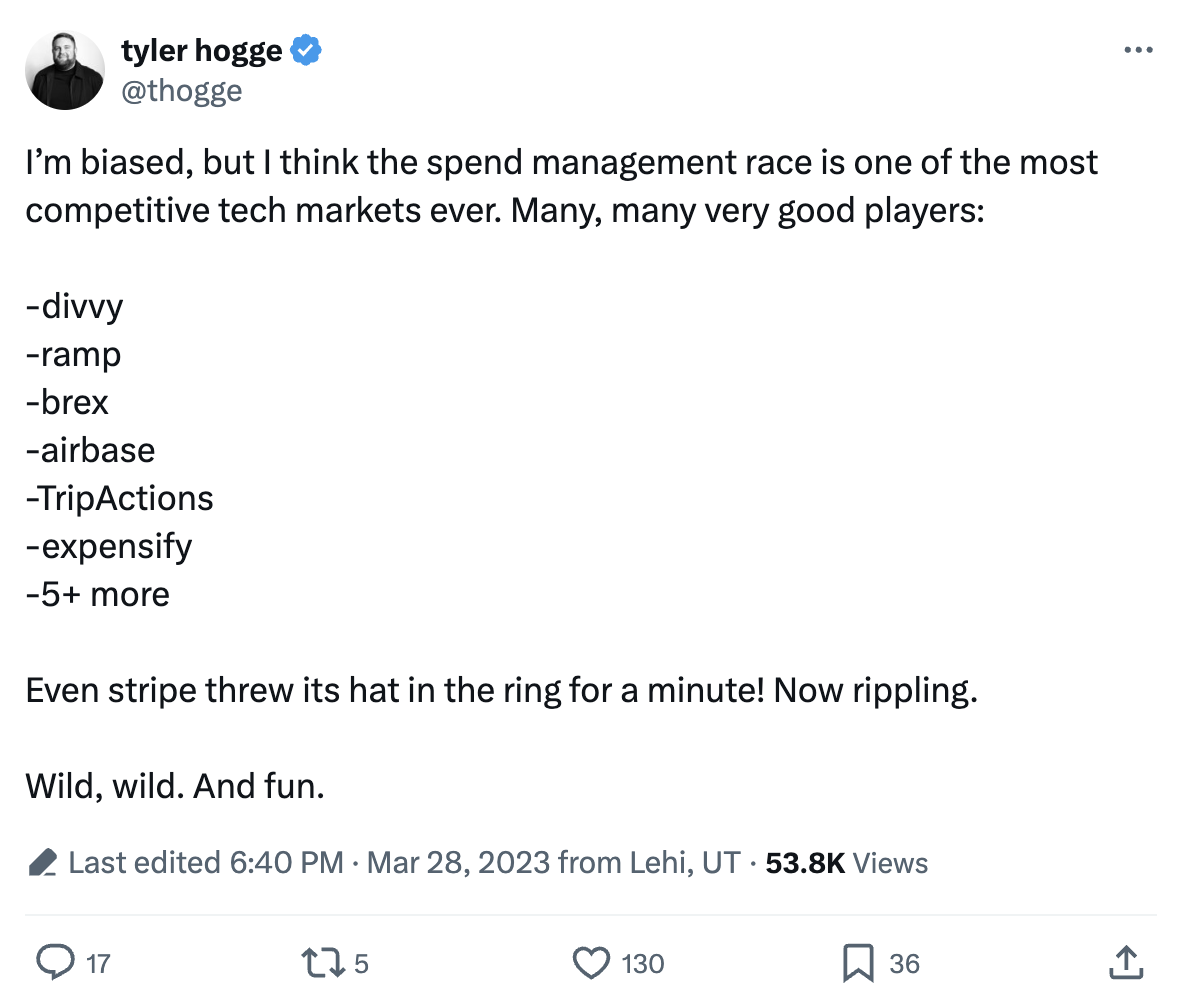Click the 36 bookmarks count

tap(904, 964)
